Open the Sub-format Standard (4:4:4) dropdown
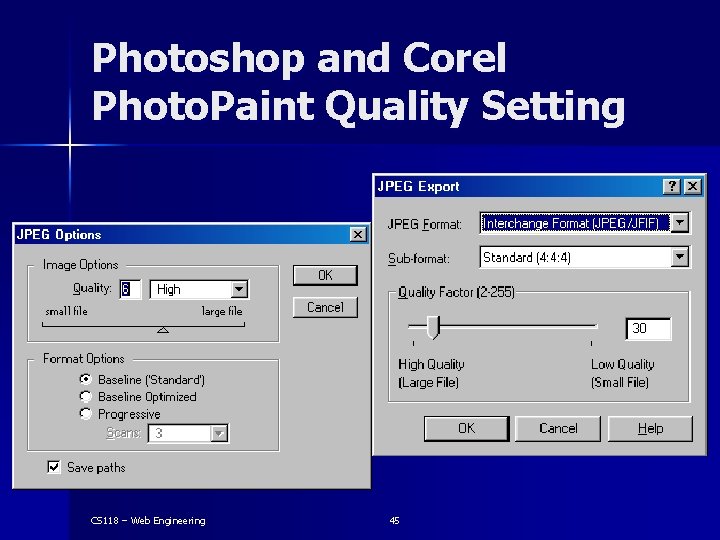Screen dimensions: 720x540 click(584, 257)
